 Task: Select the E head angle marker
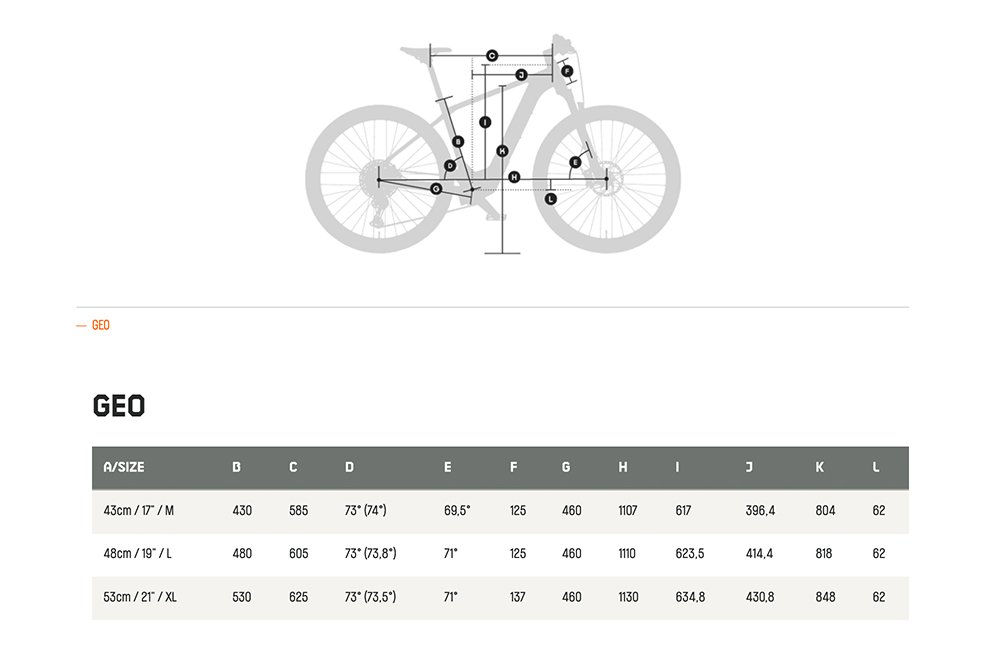coord(575,163)
